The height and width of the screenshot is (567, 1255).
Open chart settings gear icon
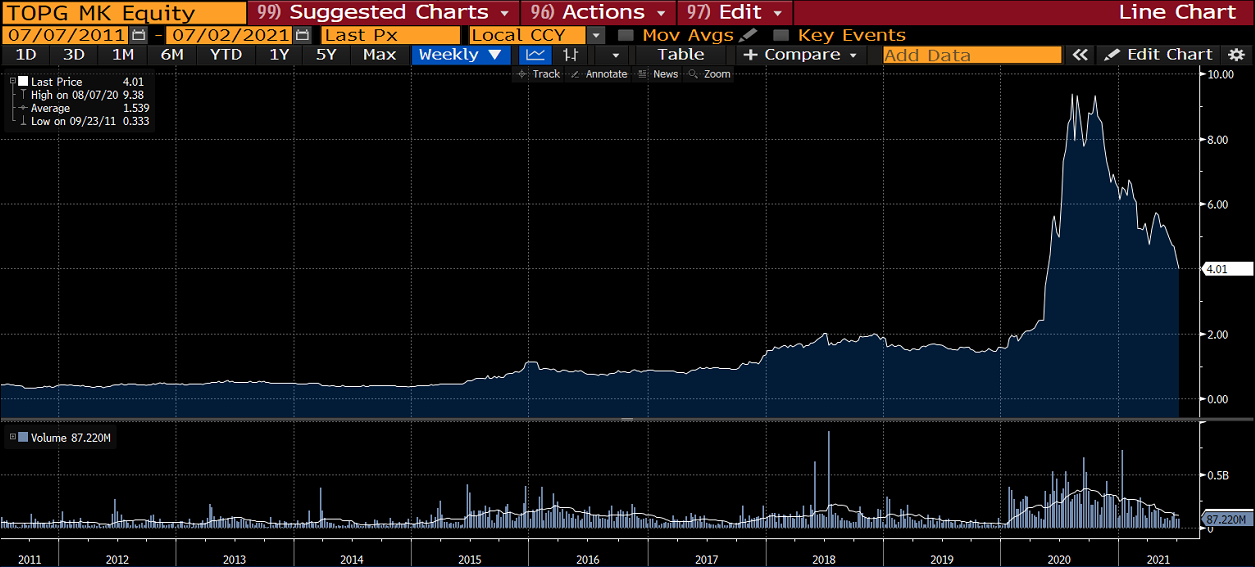pyautogui.click(x=1237, y=55)
